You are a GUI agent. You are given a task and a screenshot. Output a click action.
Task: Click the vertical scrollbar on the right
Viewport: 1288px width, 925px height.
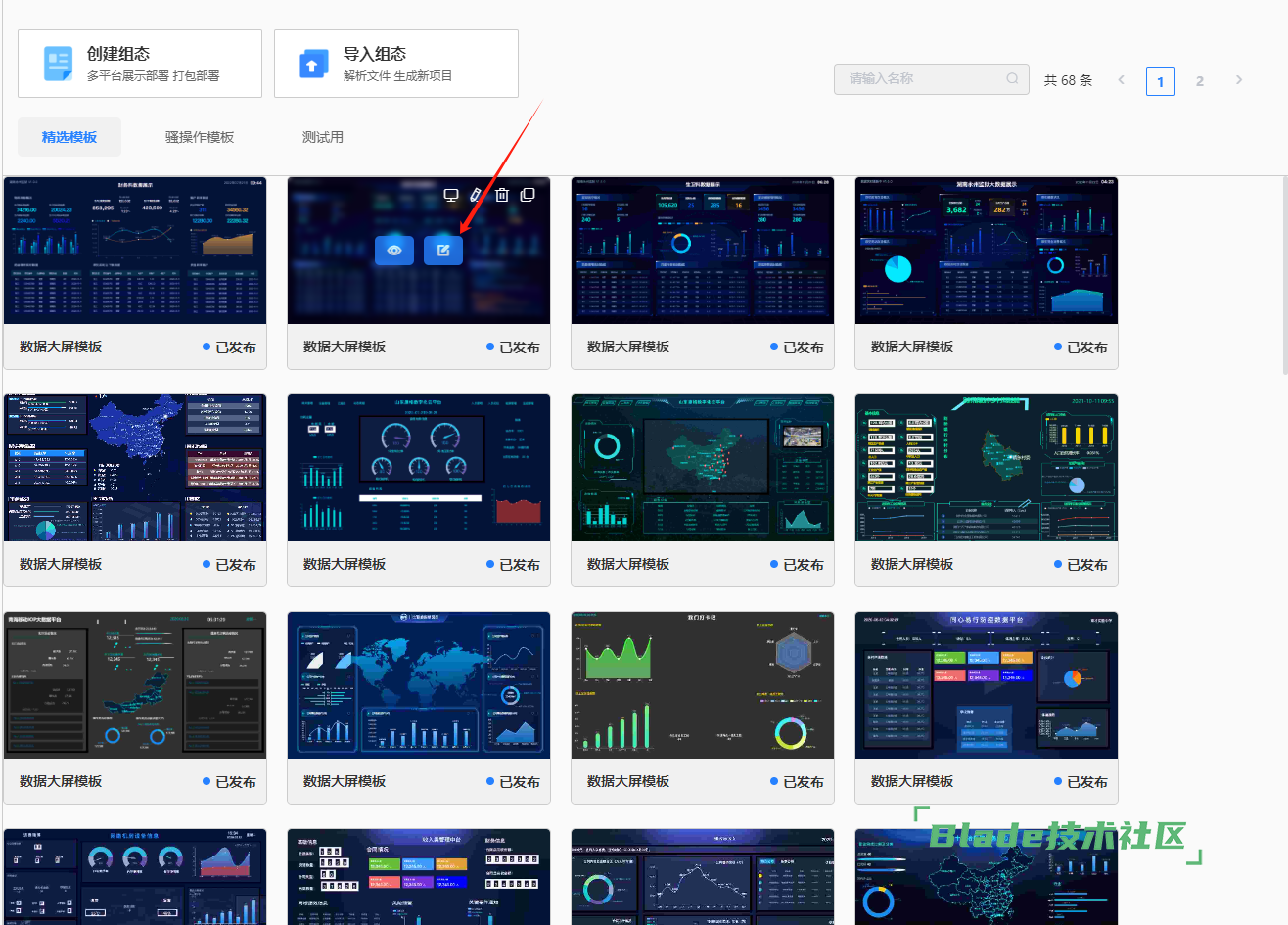1284,274
